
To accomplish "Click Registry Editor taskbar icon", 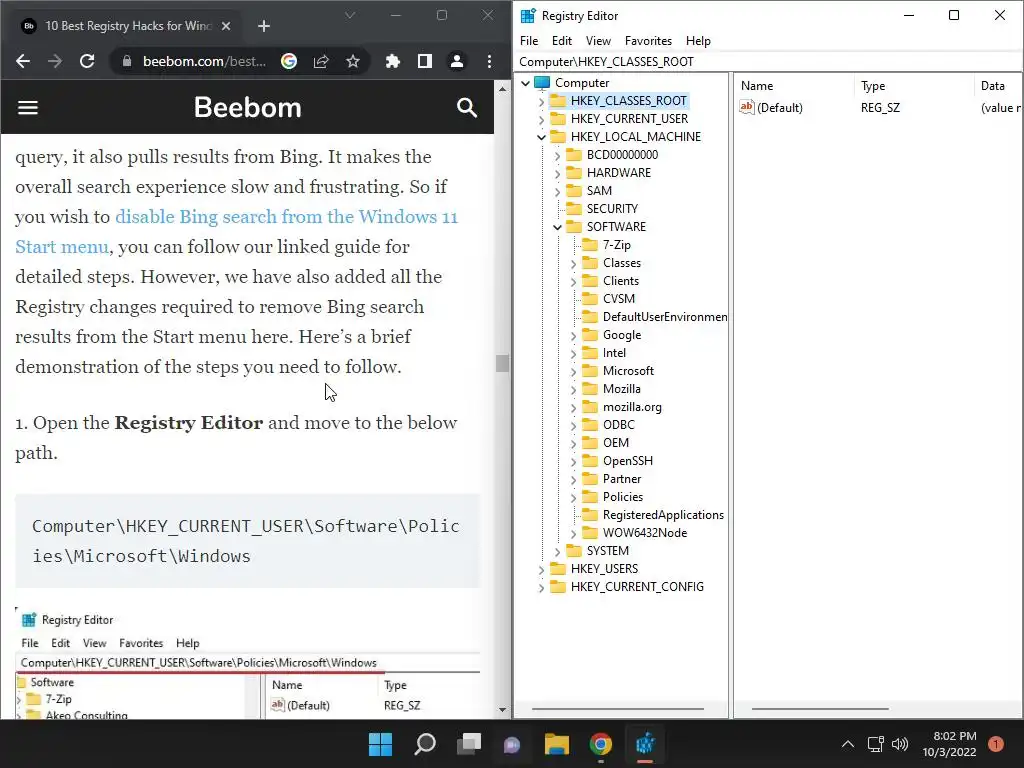I will point(645,744).
